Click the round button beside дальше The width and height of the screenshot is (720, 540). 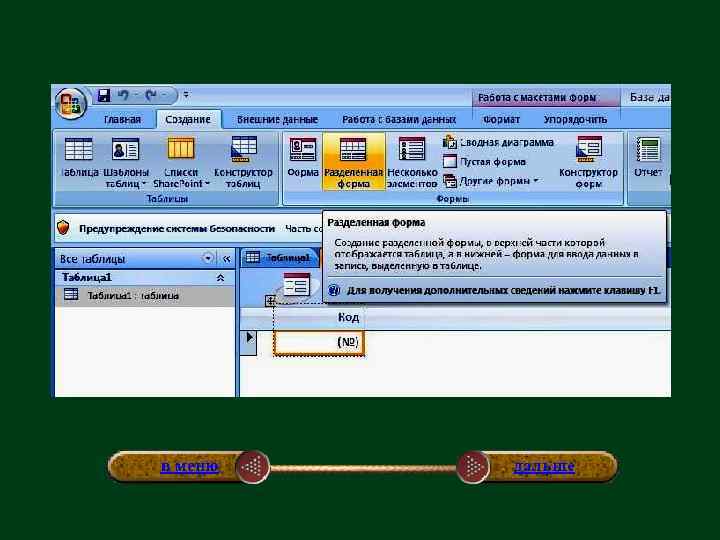pyautogui.click(x=472, y=467)
